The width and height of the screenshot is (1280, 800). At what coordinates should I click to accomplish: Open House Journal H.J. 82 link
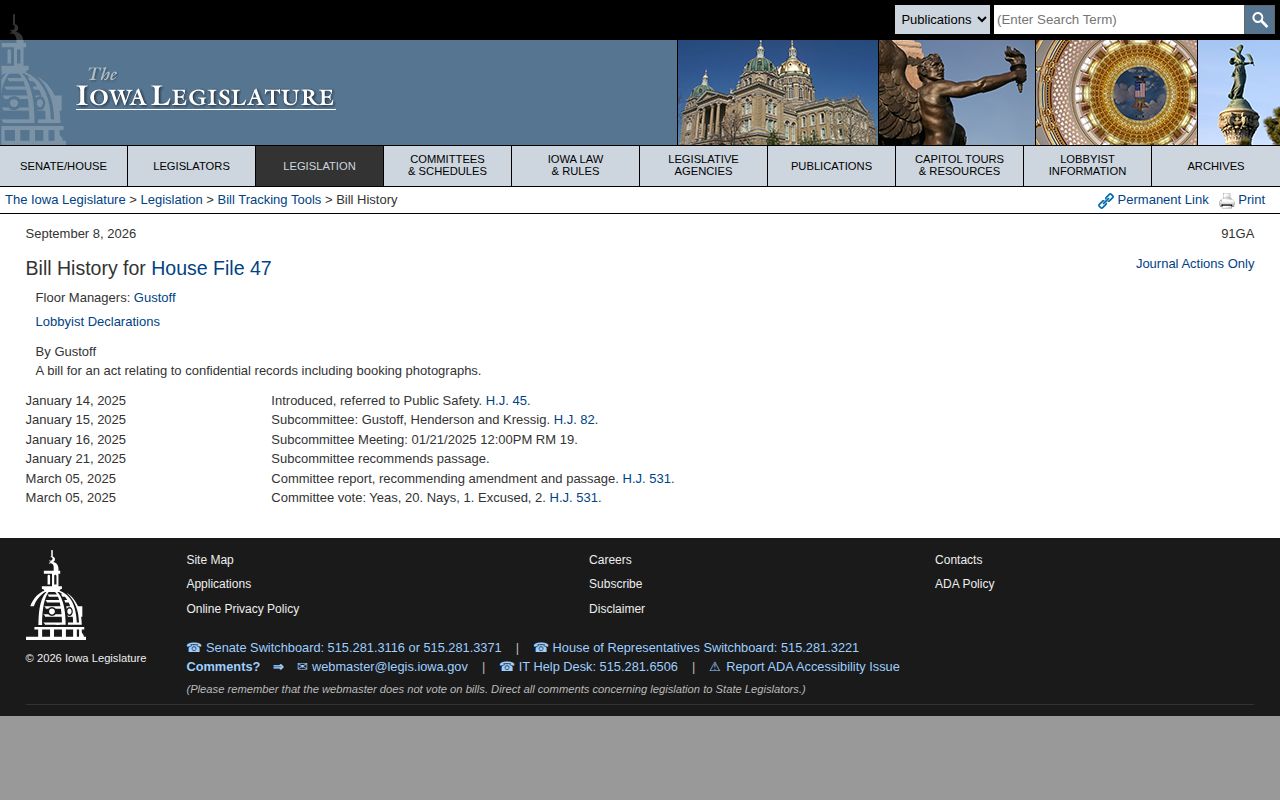point(575,420)
